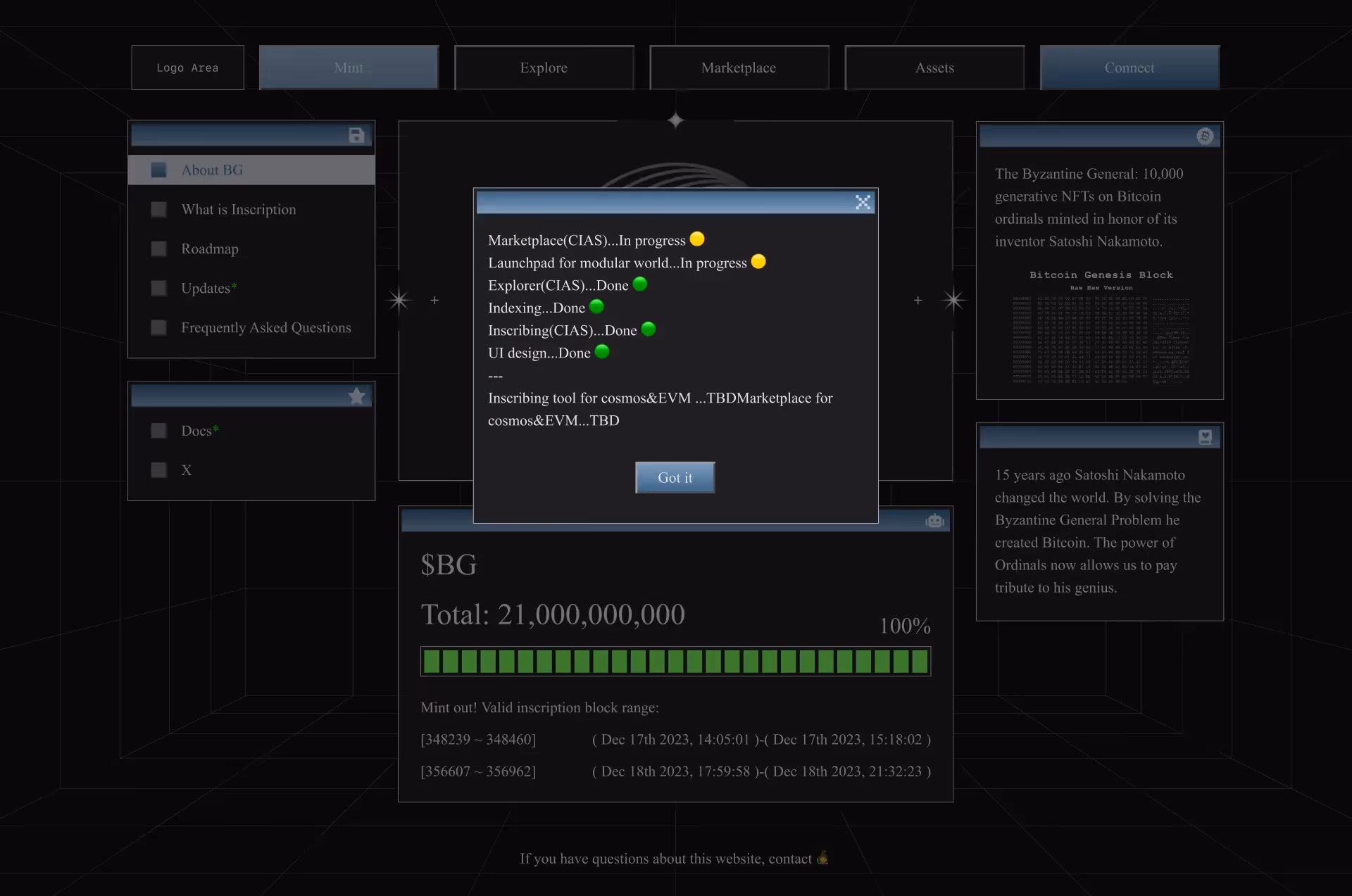
Task: Select the About BG checkbox
Action: [x=159, y=170]
